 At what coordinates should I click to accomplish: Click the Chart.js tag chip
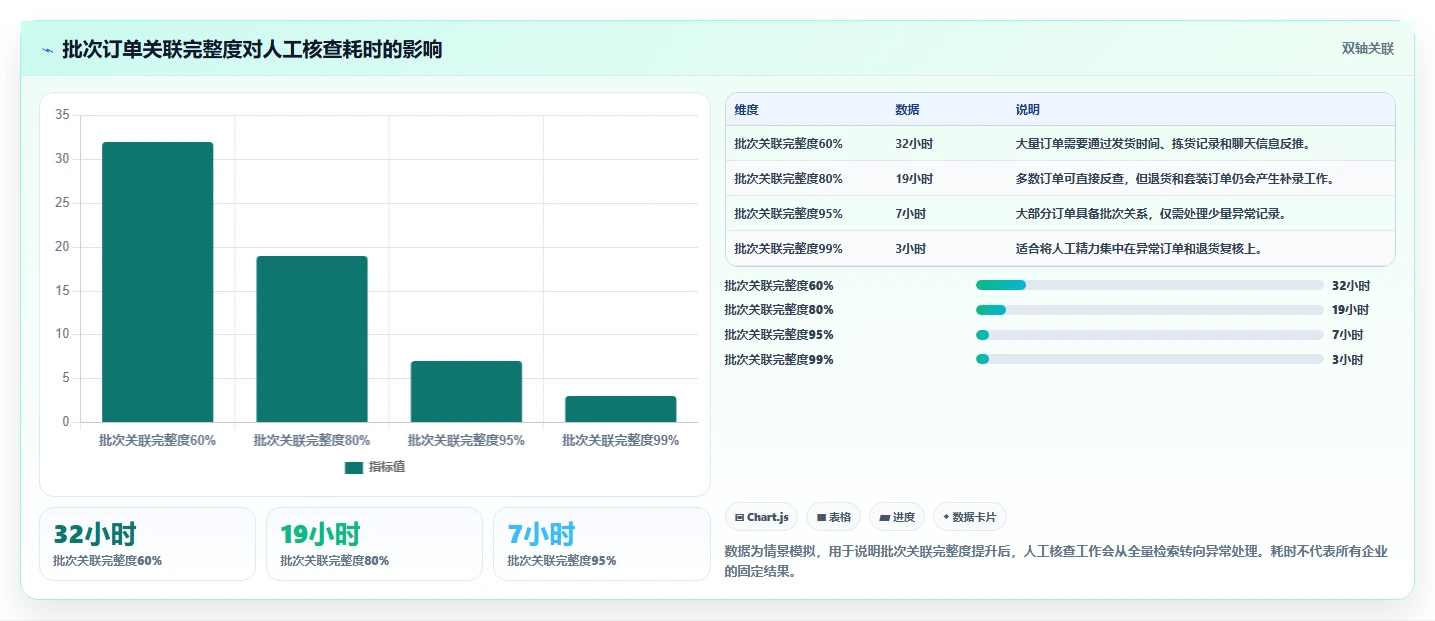tap(761, 517)
